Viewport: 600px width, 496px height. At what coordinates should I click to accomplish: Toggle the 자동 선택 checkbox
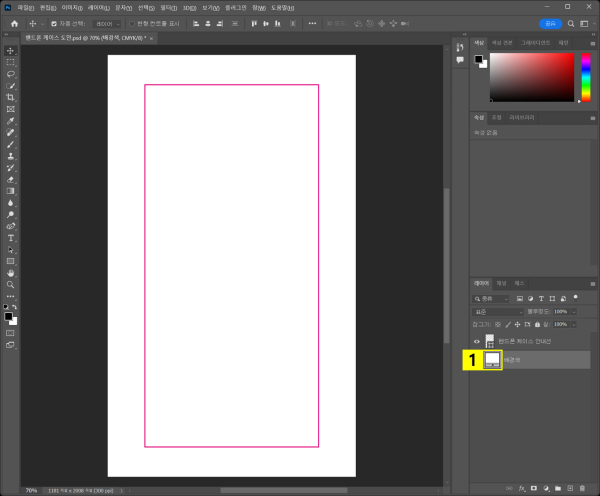(x=54, y=23)
